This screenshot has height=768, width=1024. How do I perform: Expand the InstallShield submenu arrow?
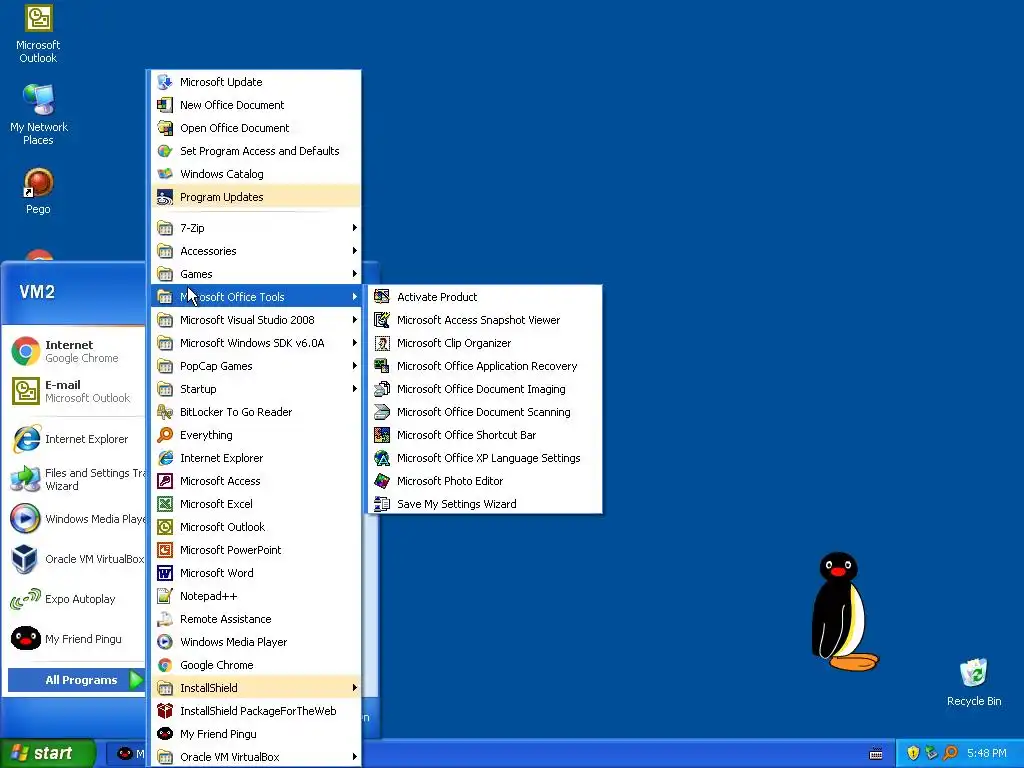click(355, 688)
